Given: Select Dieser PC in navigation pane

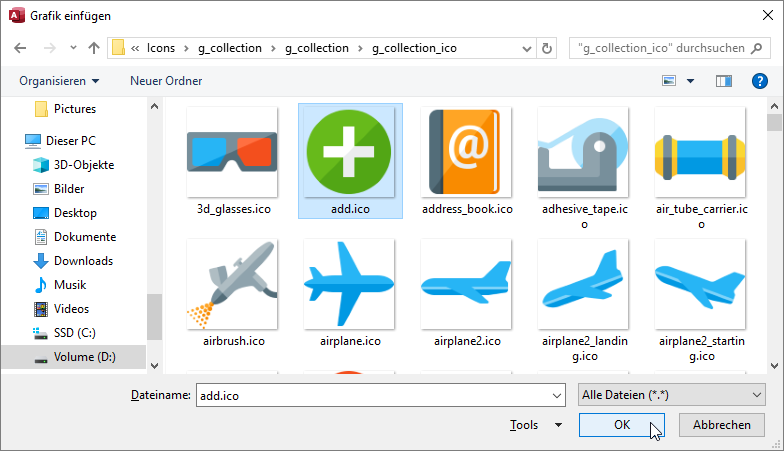Looking at the screenshot, I should click(60, 141).
